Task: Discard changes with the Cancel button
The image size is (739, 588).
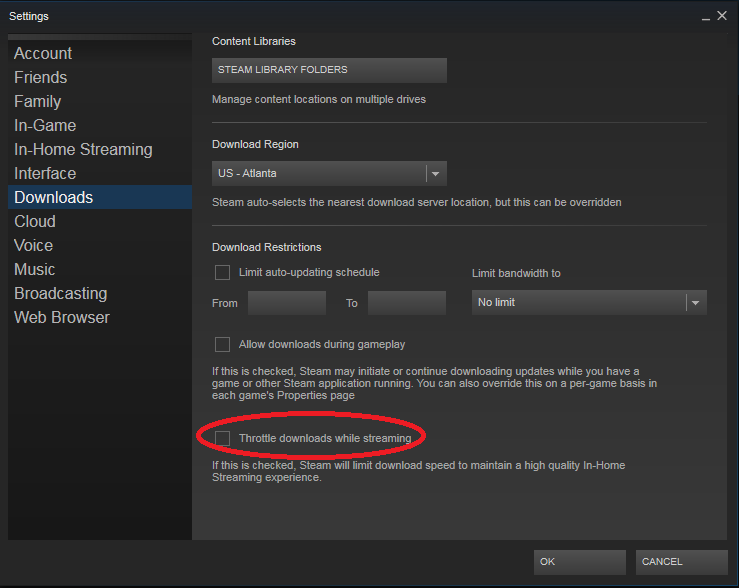Action: 682,562
